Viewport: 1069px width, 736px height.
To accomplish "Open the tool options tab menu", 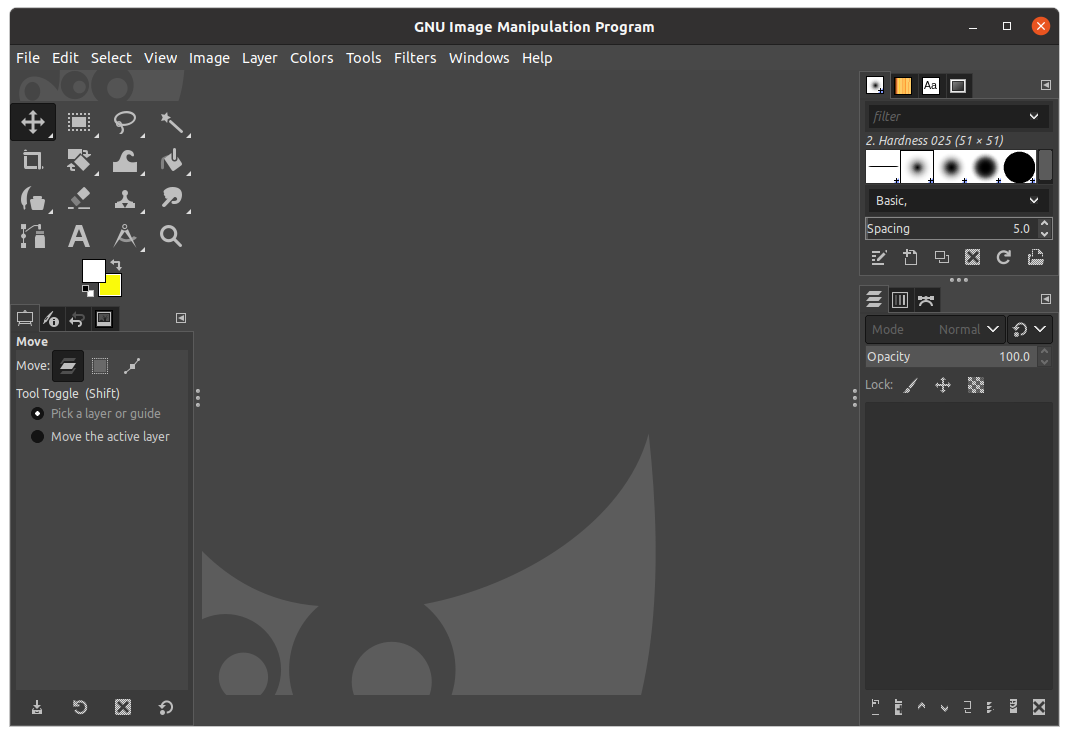I will (181, 318).
